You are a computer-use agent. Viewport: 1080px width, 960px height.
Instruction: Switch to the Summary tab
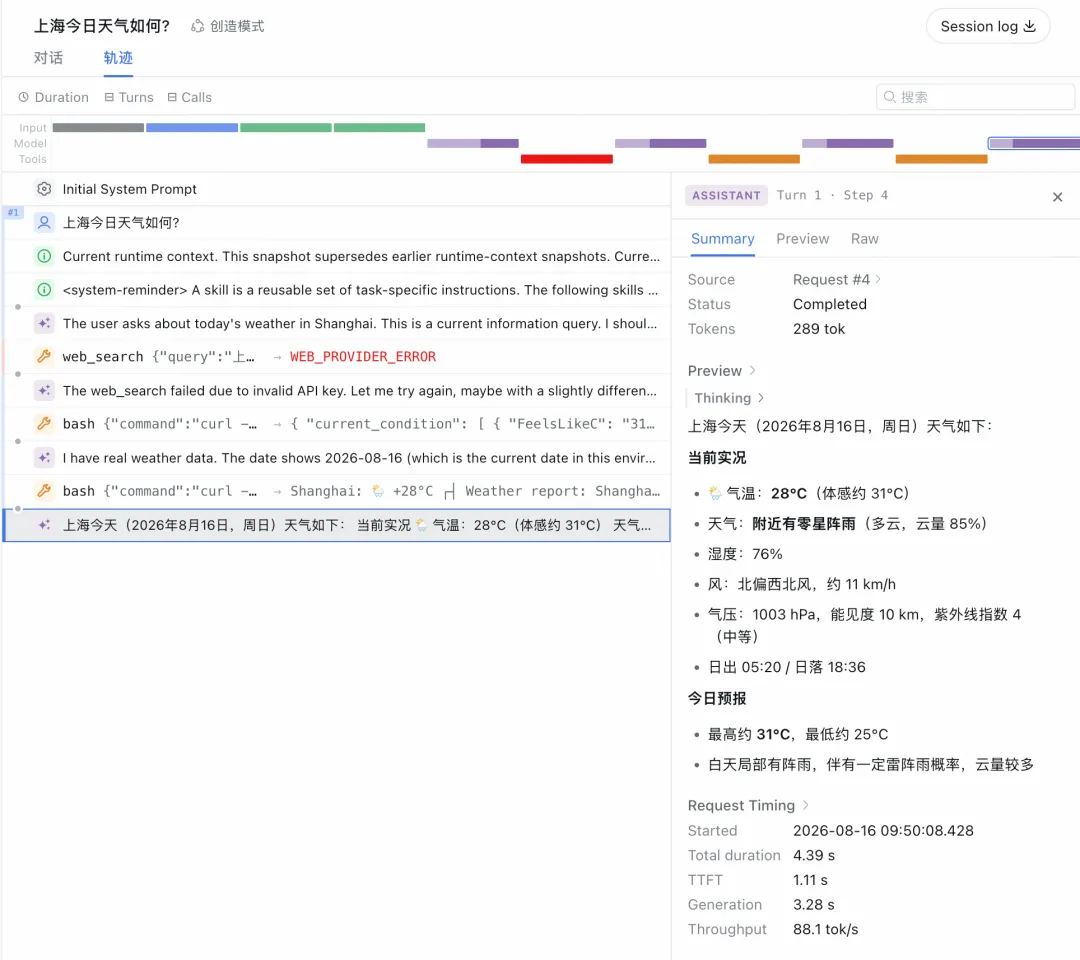723,239
